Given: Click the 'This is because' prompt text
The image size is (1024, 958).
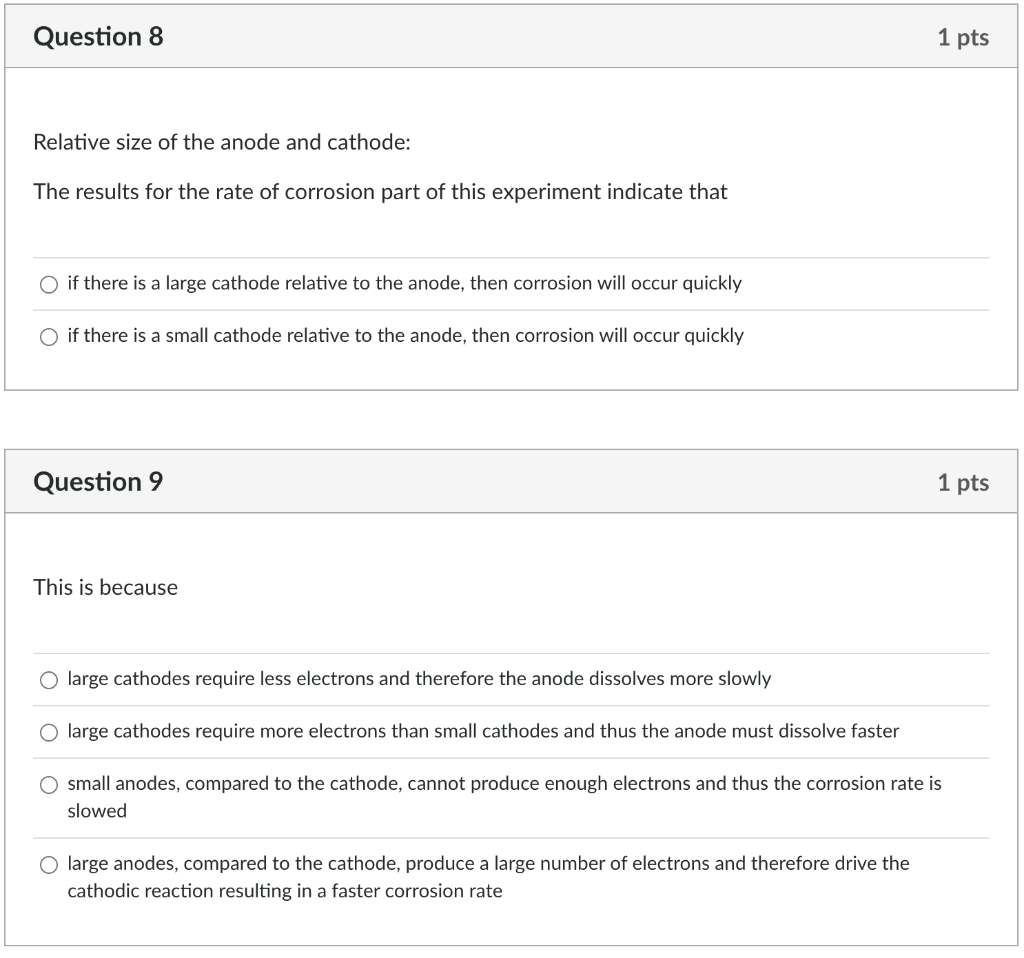Looking at the screenshot, I should point(105,588).
